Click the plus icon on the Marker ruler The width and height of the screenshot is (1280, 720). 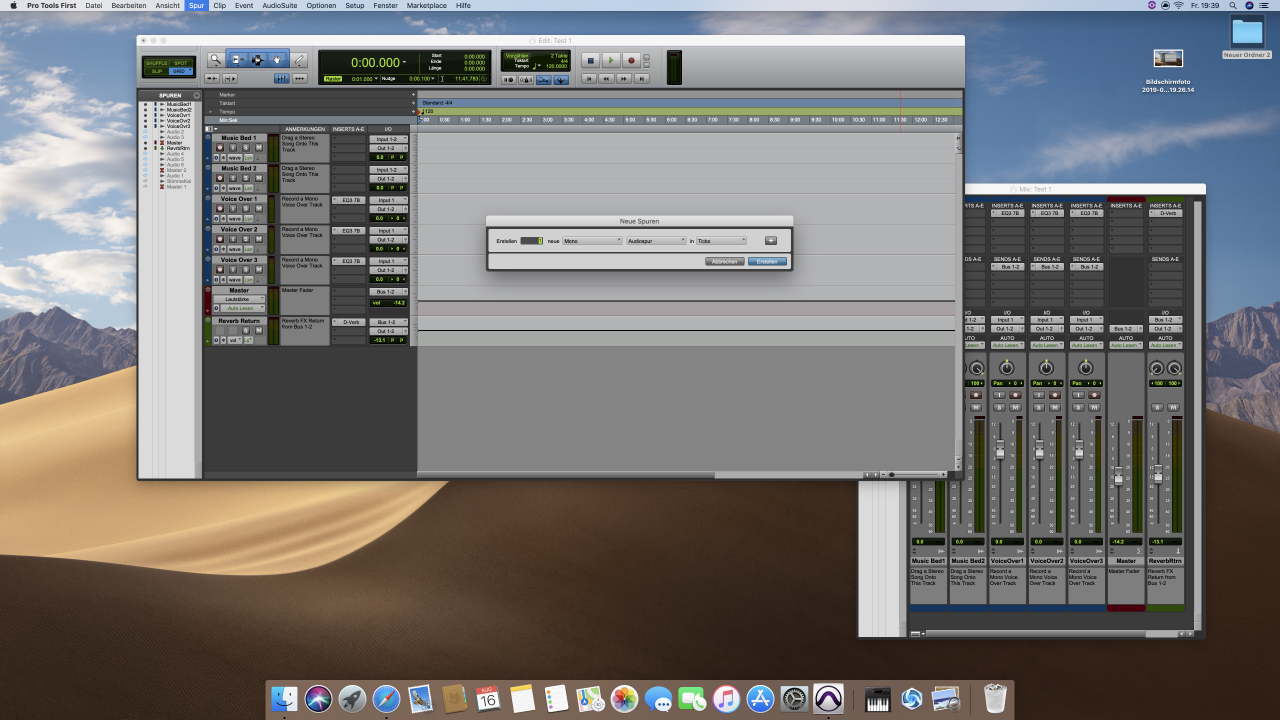pos(413,95)
